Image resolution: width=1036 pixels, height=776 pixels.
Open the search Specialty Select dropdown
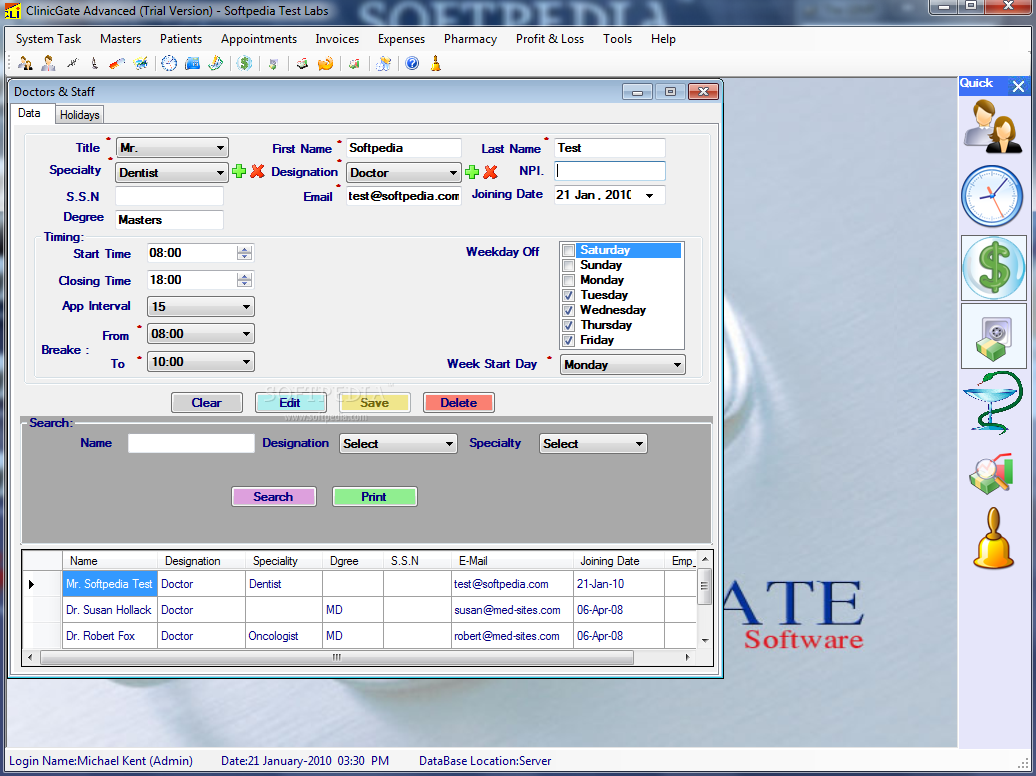[x=593, y=444]
